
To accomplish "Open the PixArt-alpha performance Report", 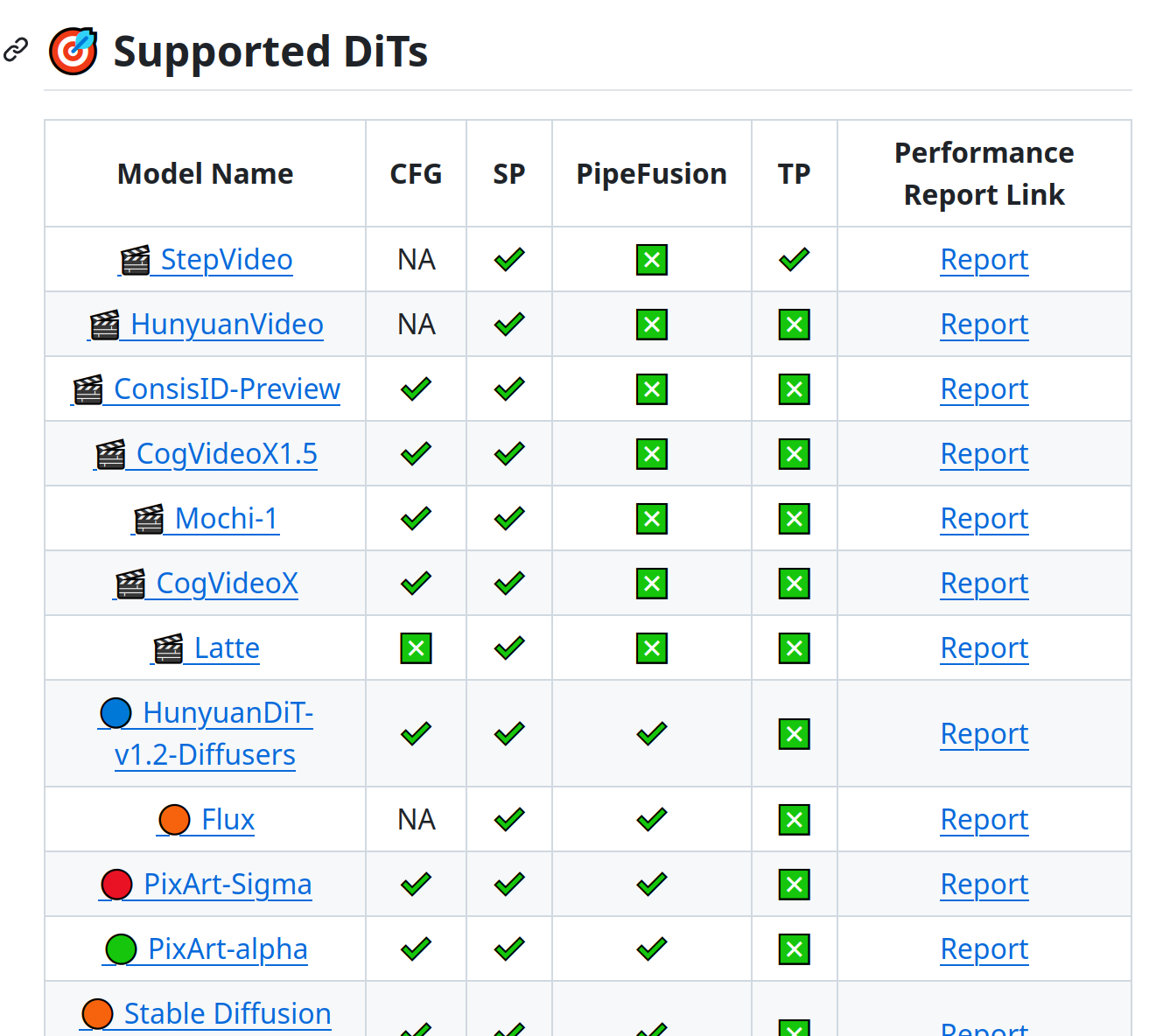I will (x=984, y=949).
